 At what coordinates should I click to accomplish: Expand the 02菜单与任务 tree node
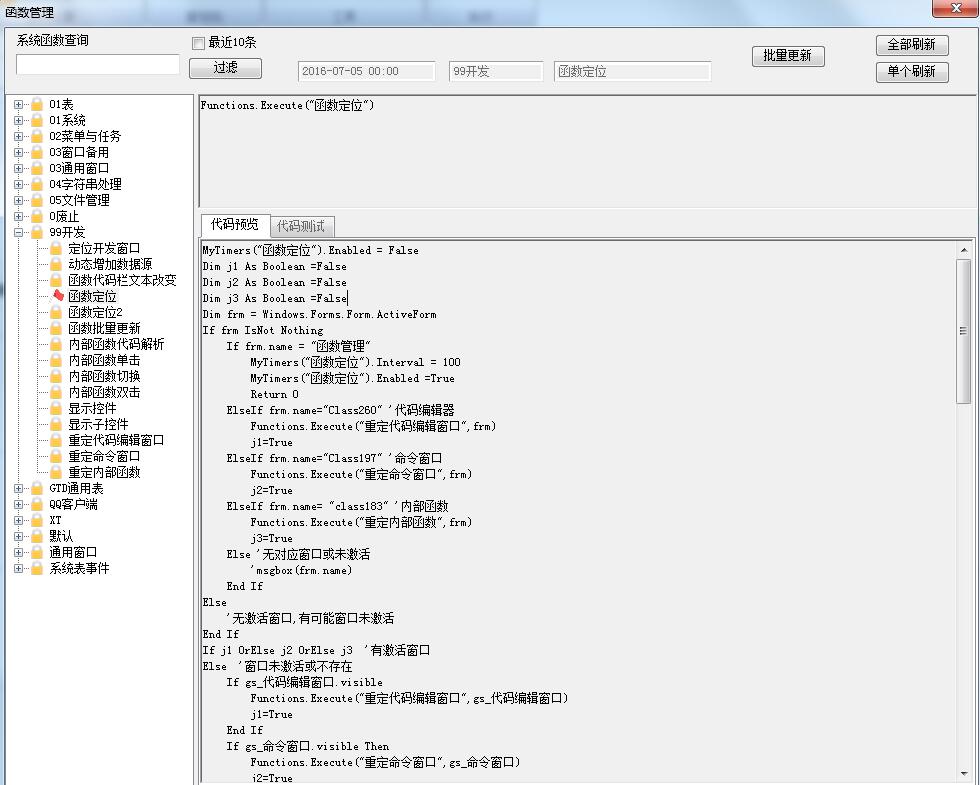point(18,136)
